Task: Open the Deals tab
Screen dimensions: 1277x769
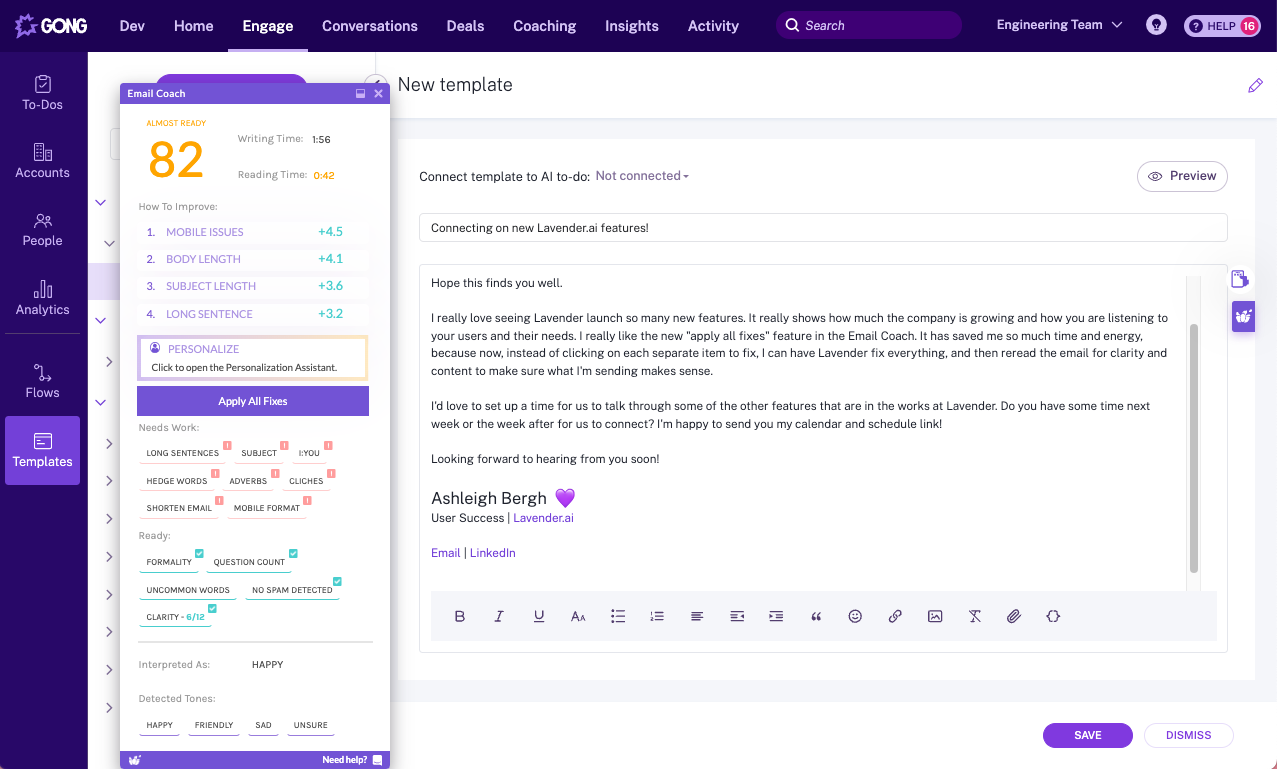Action: [x=465, y=26]
